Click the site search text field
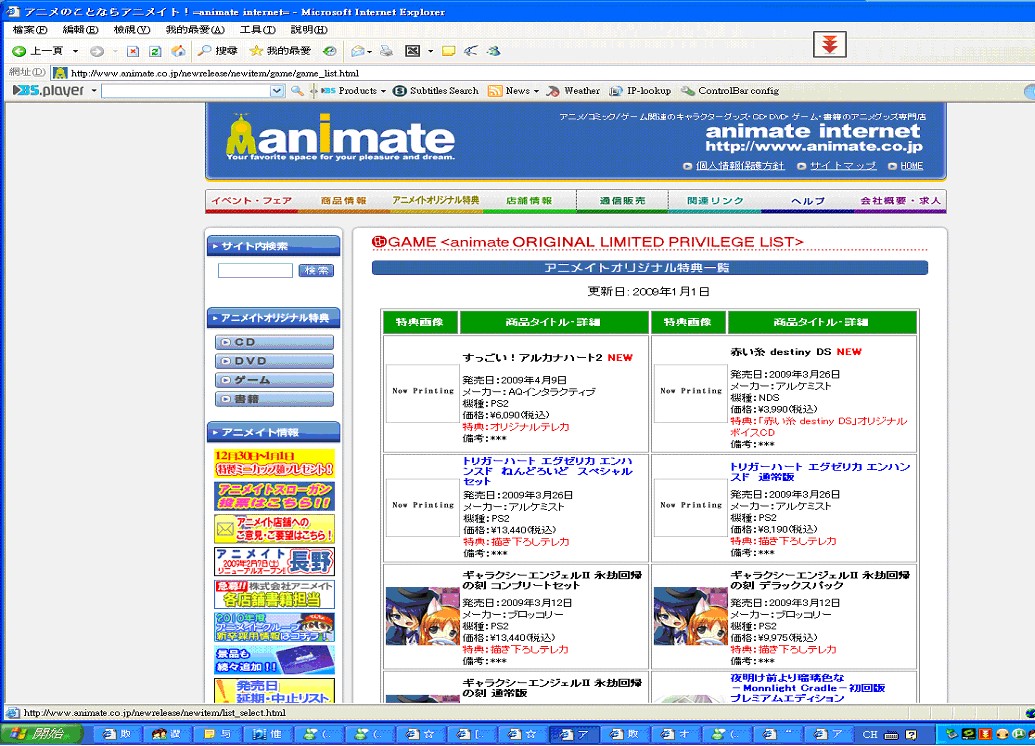This screenshot has height=746, width=1035. click(x=255, y=271)
